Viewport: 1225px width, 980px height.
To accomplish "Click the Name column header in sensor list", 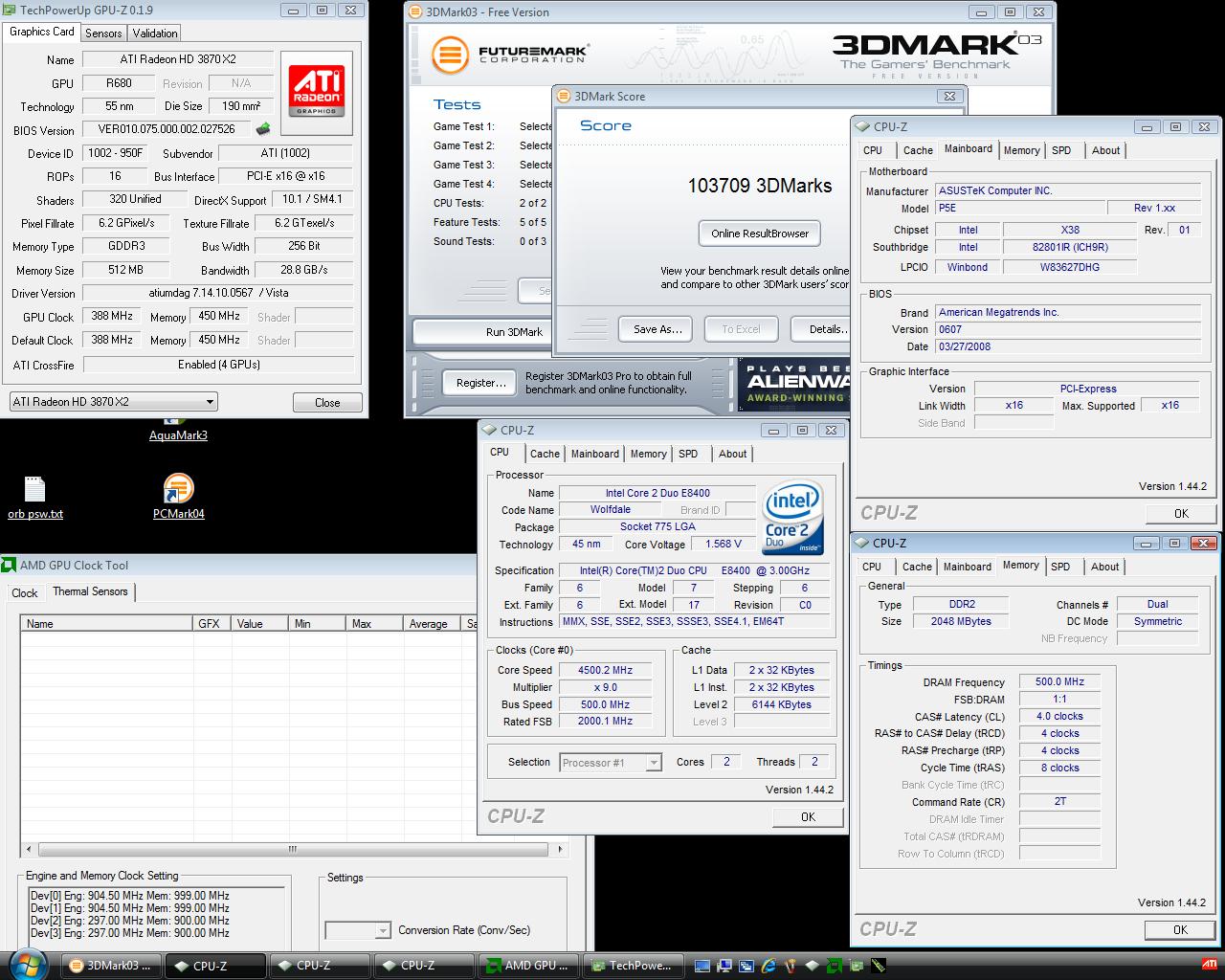I will pos(107,624).
